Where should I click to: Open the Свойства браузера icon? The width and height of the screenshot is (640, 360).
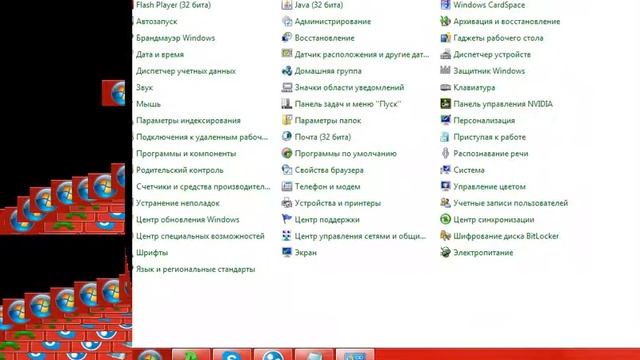(287, 170)
